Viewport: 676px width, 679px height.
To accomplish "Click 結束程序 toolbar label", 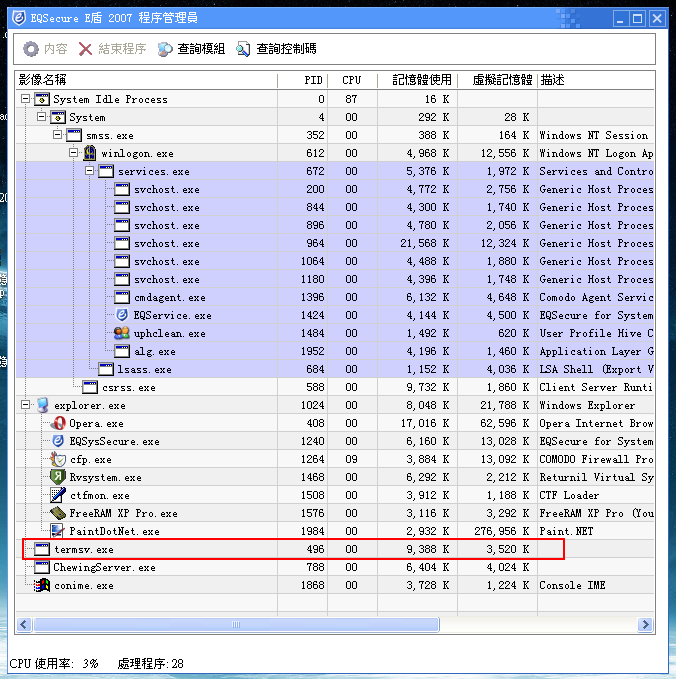I will click(122, 49).
